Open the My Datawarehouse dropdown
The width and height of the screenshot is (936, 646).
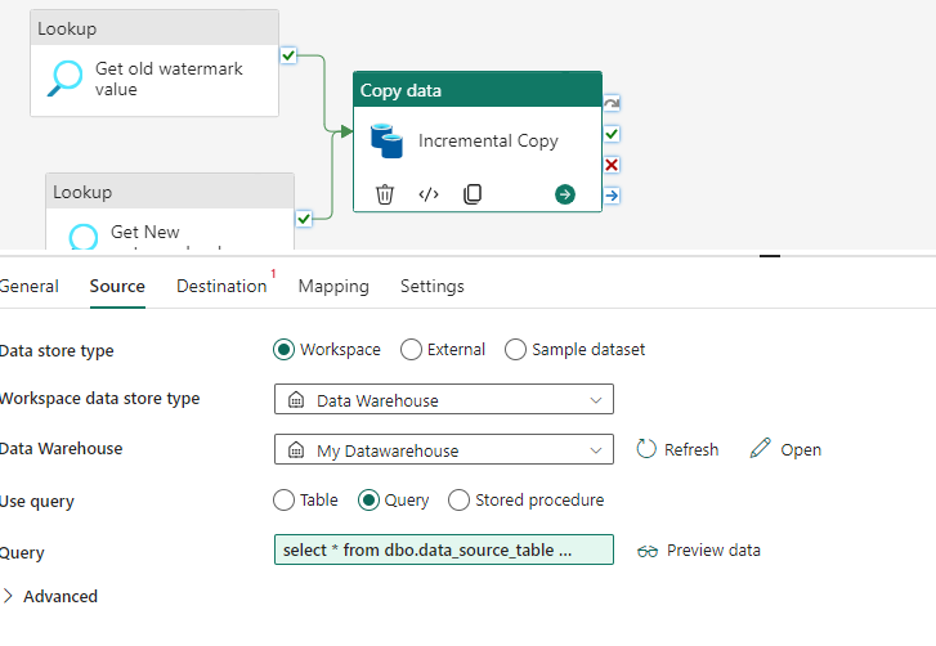point(444,450)
